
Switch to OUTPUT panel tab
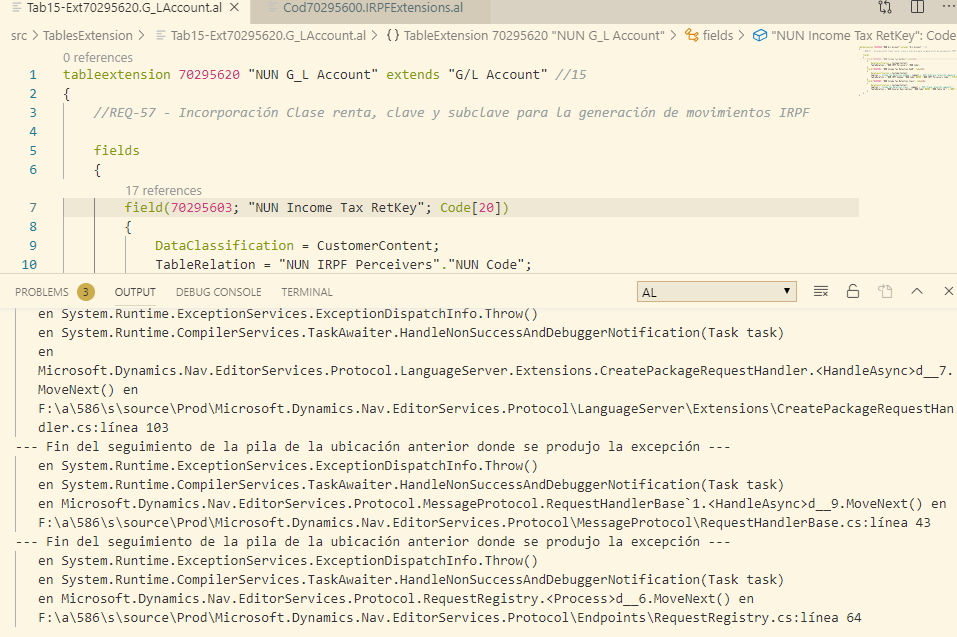click(135, 292)
